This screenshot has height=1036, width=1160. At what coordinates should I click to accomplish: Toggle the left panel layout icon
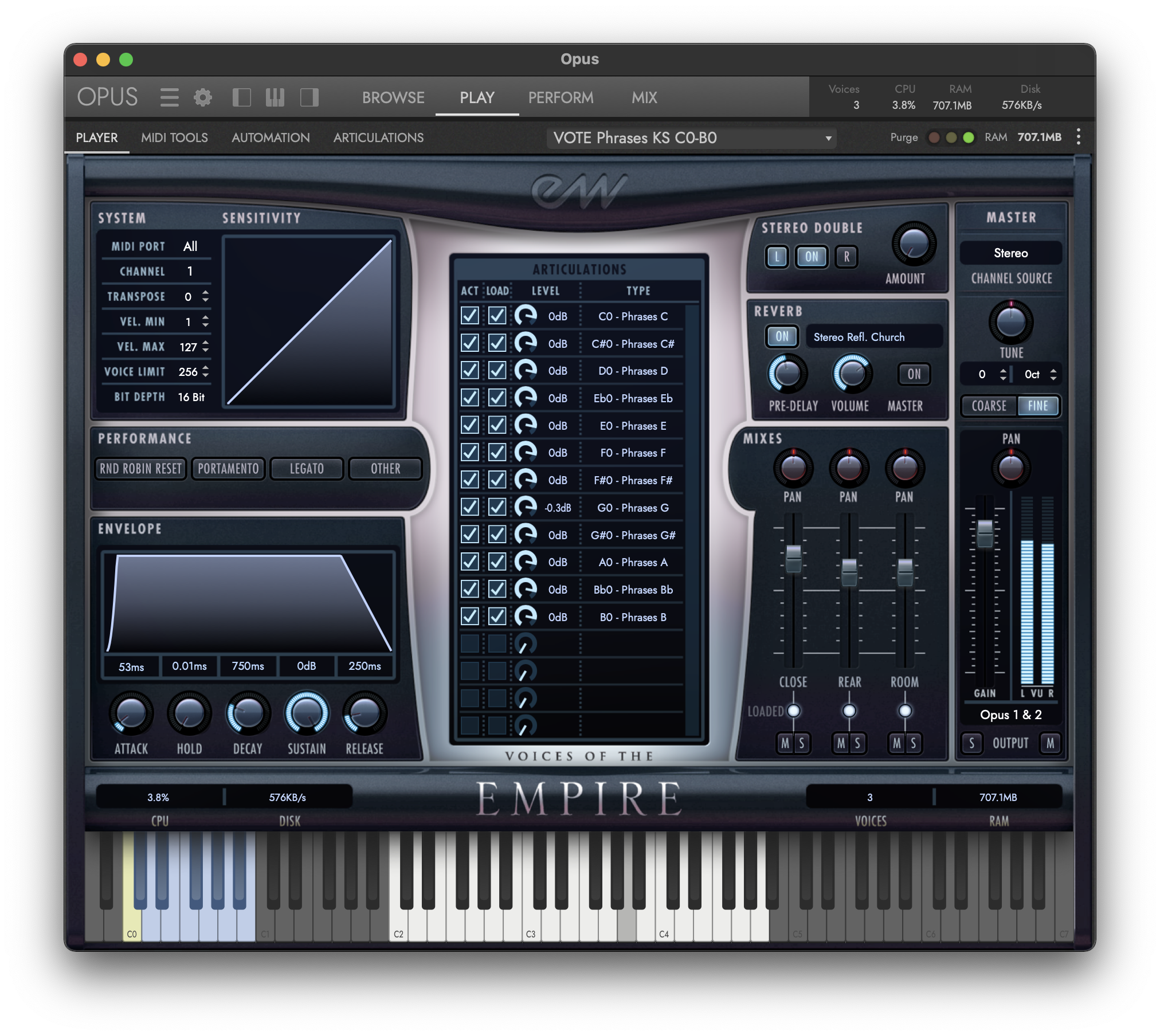242,97
